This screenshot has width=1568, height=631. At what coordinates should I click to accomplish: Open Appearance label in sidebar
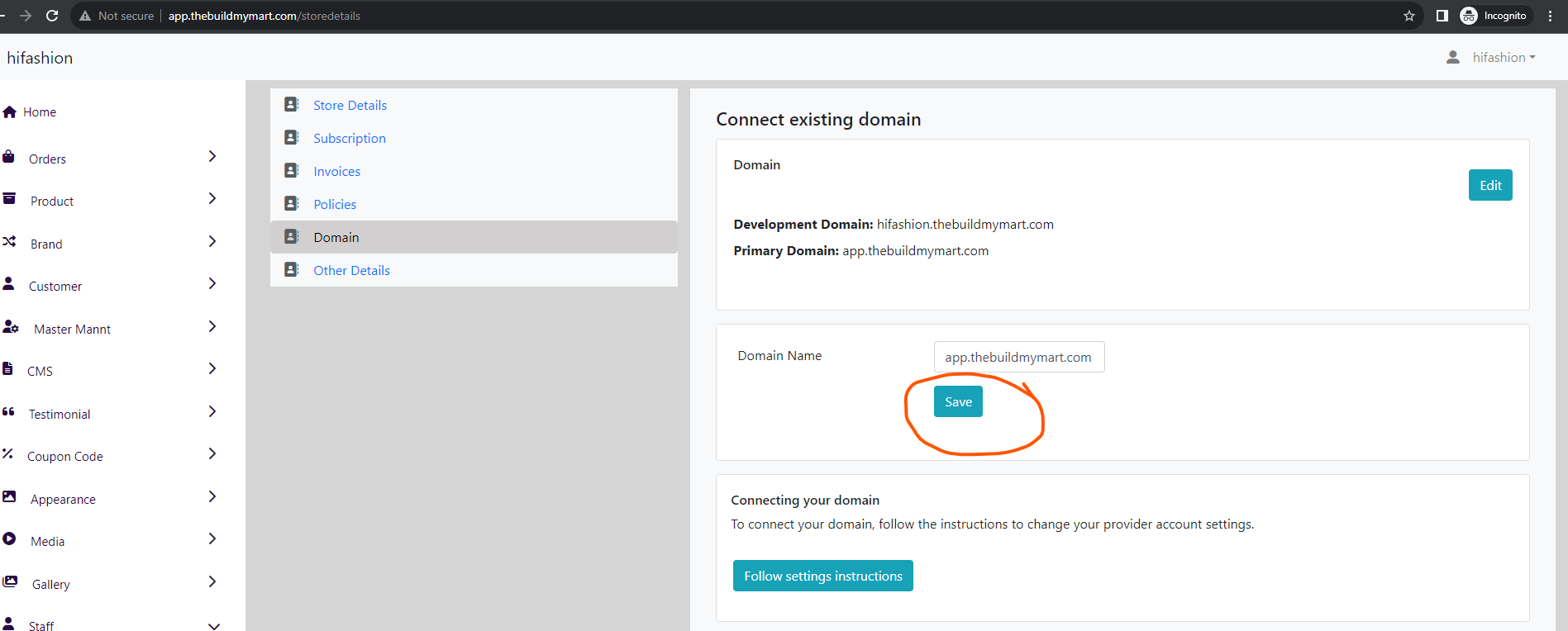click(x=63, y=500)
